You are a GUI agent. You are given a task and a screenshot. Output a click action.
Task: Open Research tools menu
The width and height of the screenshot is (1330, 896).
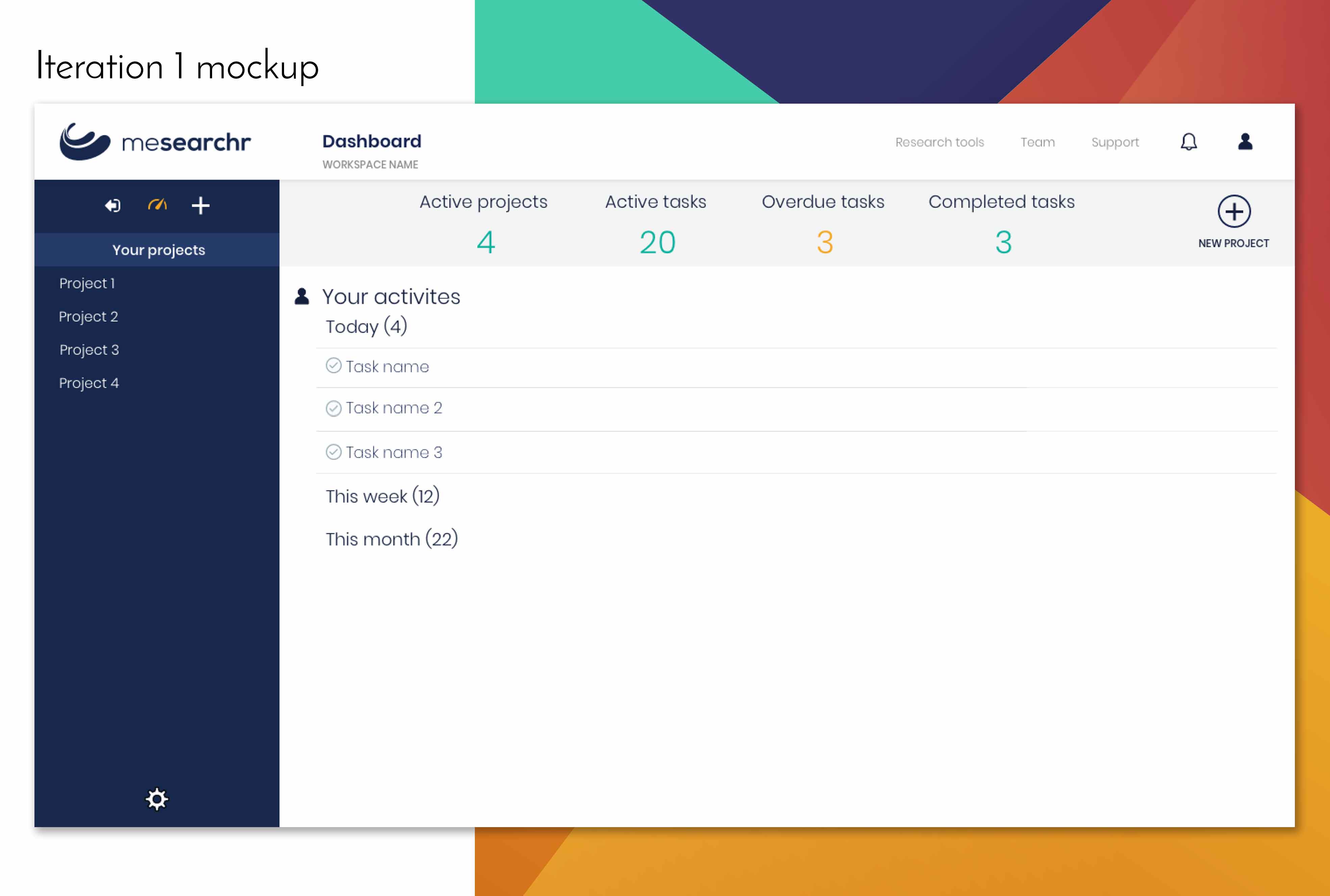[x=939, y=142]
